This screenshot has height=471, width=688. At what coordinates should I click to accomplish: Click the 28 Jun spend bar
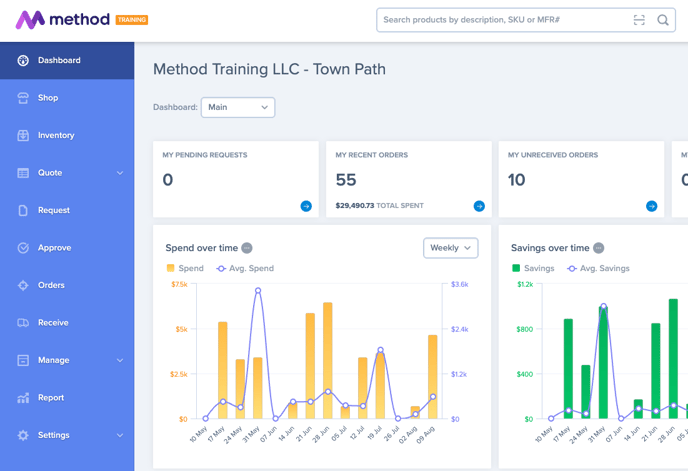tap(328, 360)
